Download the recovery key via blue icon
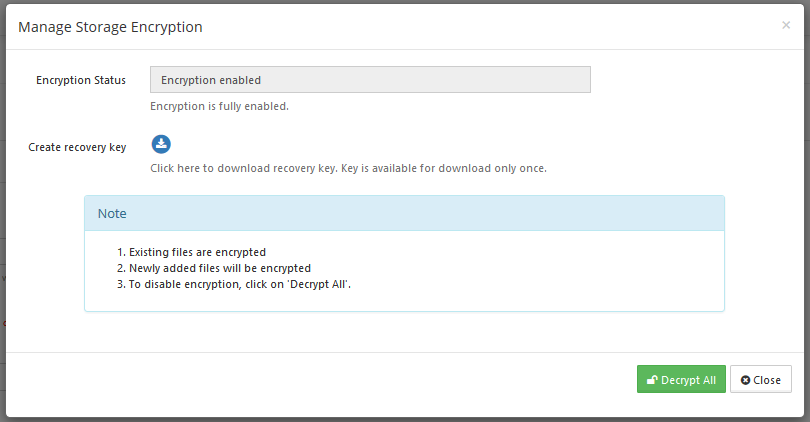 coord(161,144)
